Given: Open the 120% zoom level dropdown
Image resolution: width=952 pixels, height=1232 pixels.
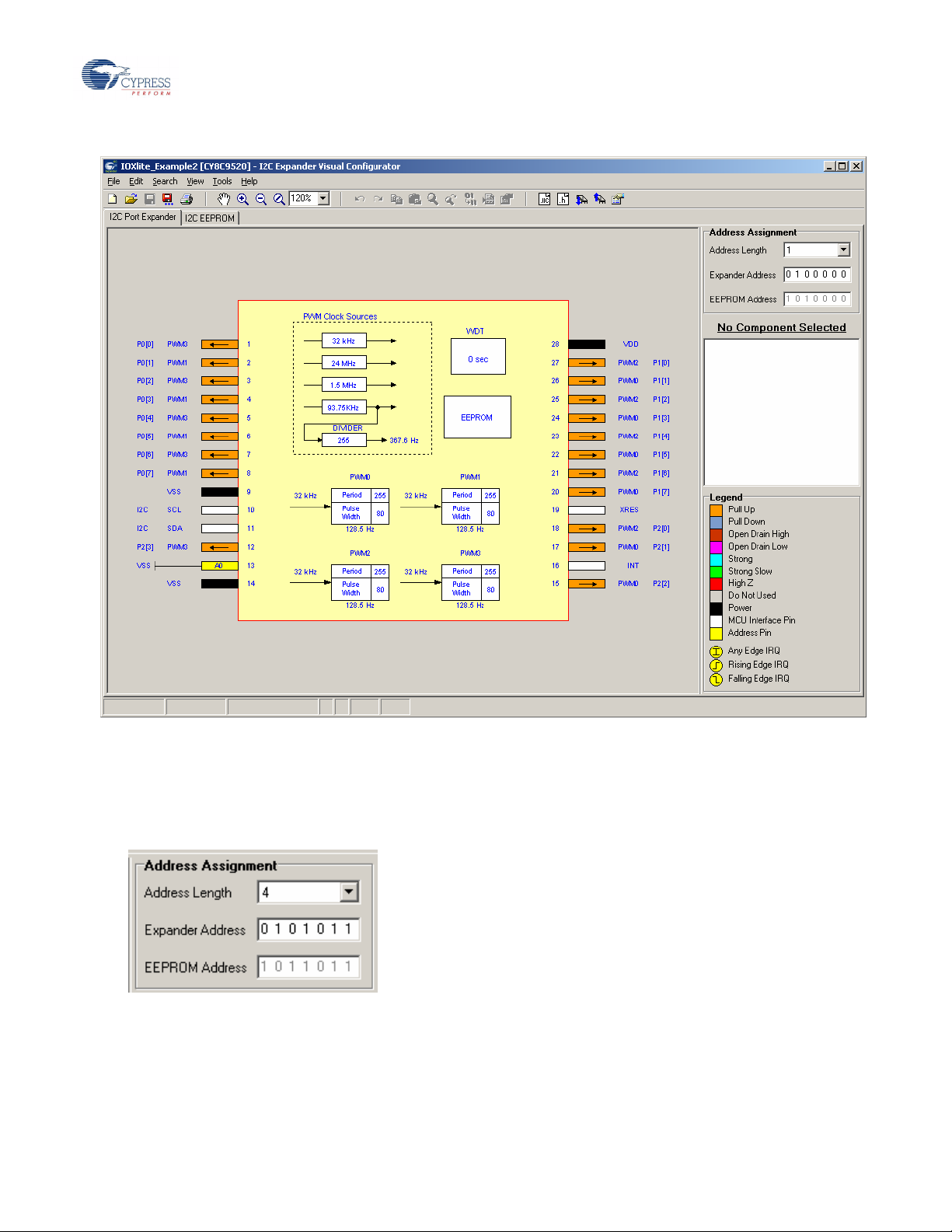Looking at the screenshot, I should tap(323, 199).
